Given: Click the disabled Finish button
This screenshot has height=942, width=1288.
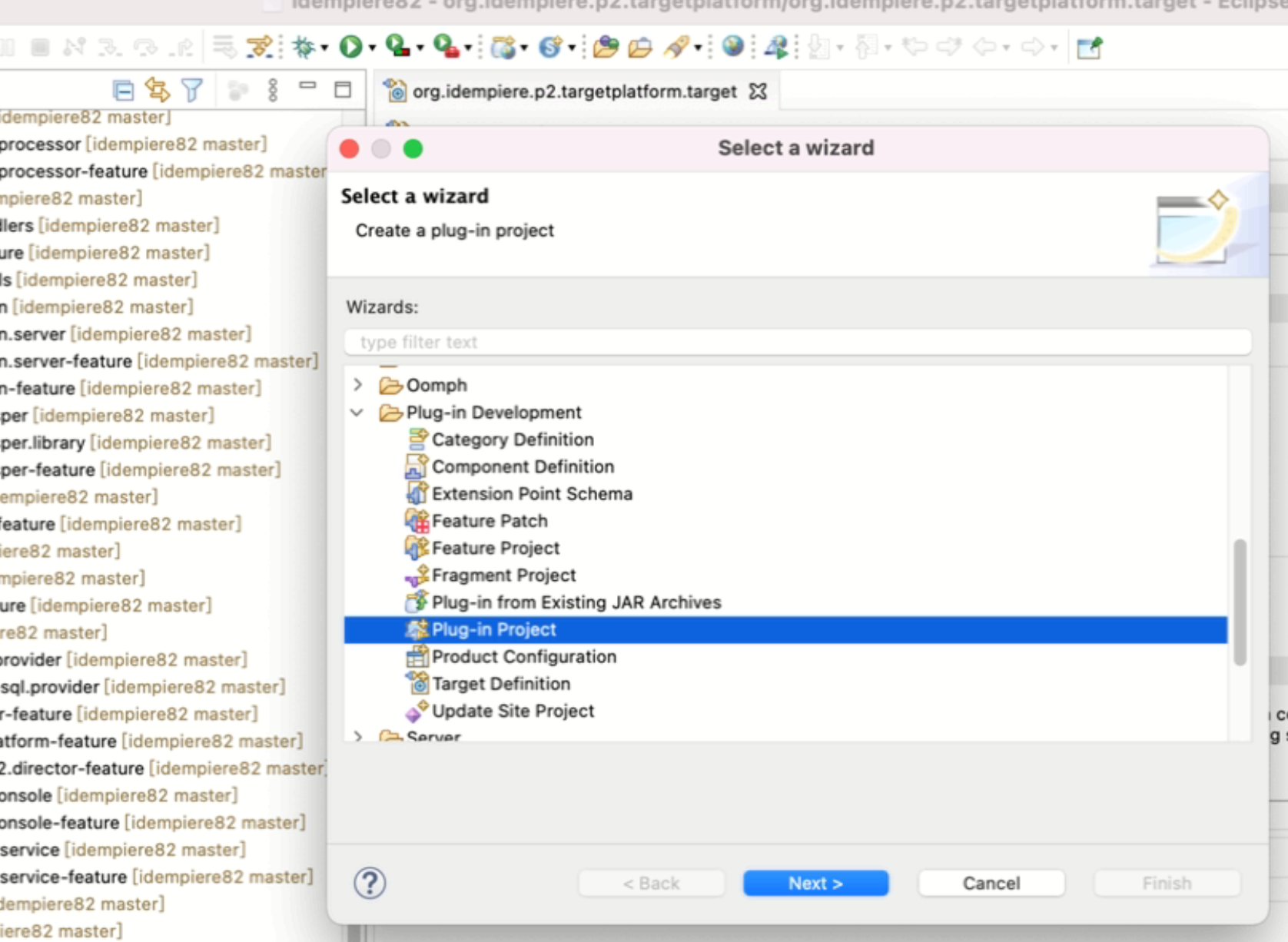Looking at the screenshot, I should coord(1167,884).
